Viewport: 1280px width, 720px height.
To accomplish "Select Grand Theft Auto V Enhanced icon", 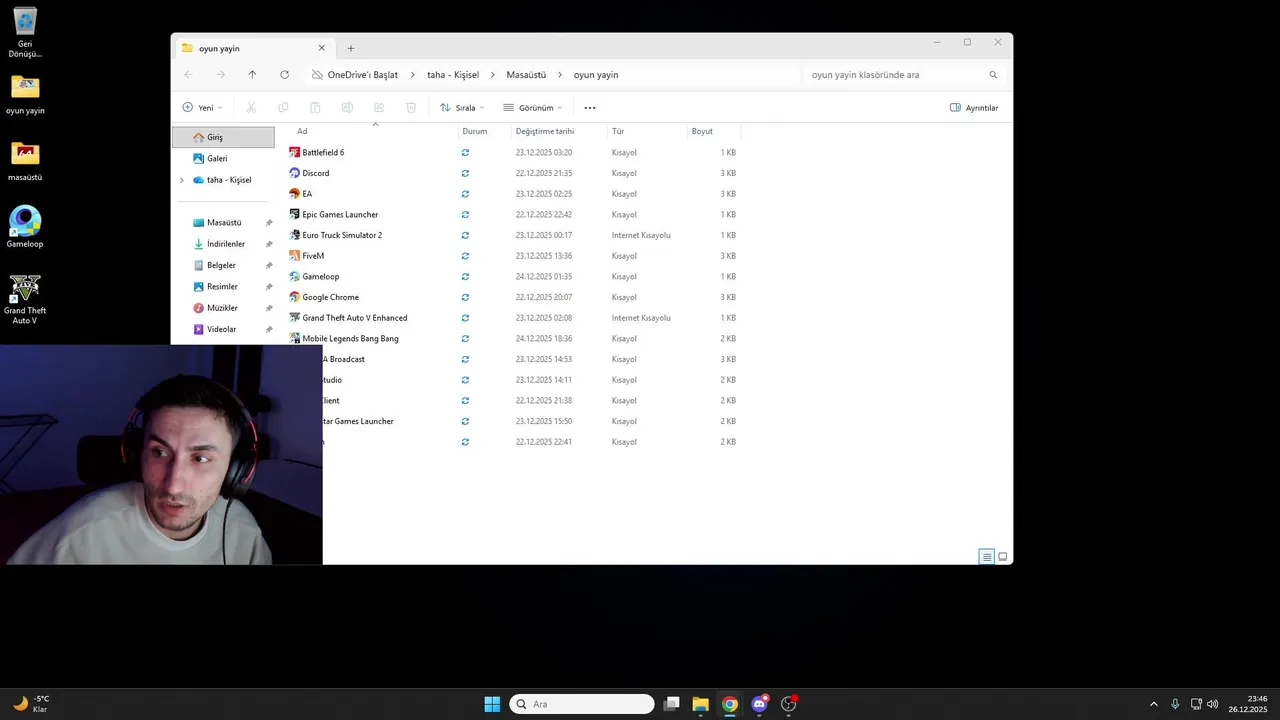I will 295,318.
